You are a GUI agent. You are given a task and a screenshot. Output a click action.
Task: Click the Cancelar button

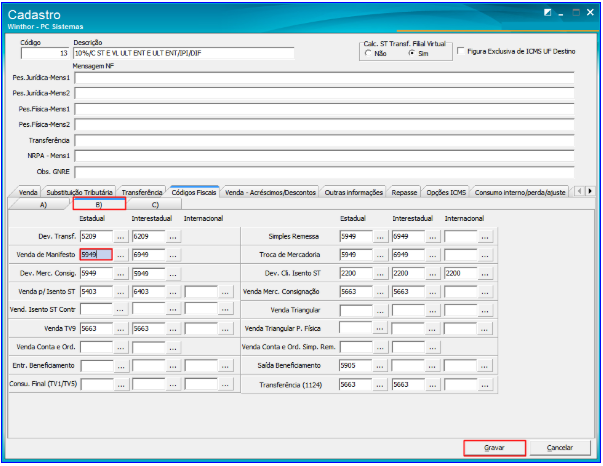coord(560,448)
